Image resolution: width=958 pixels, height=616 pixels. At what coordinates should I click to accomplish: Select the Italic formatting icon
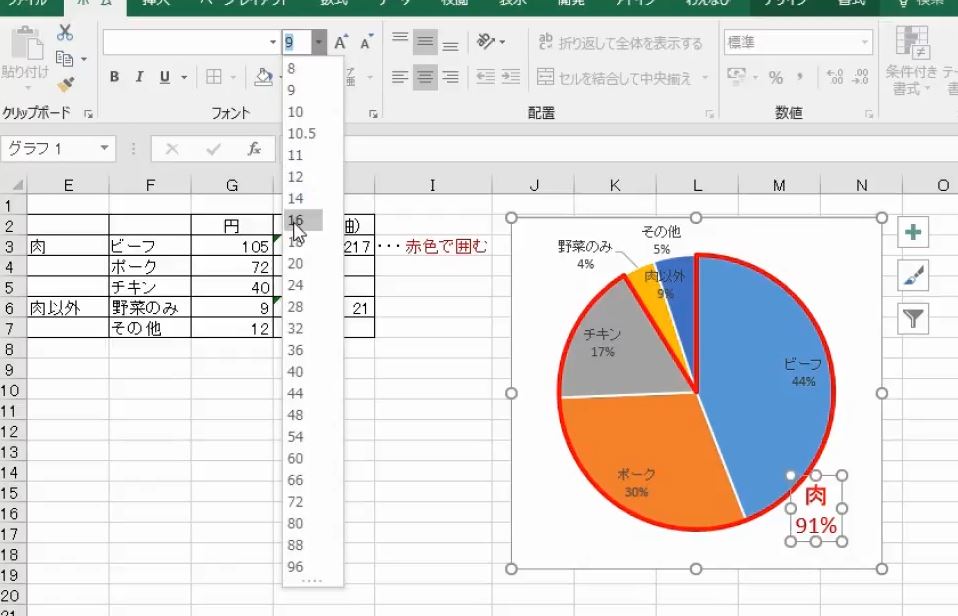coord(139,76)
